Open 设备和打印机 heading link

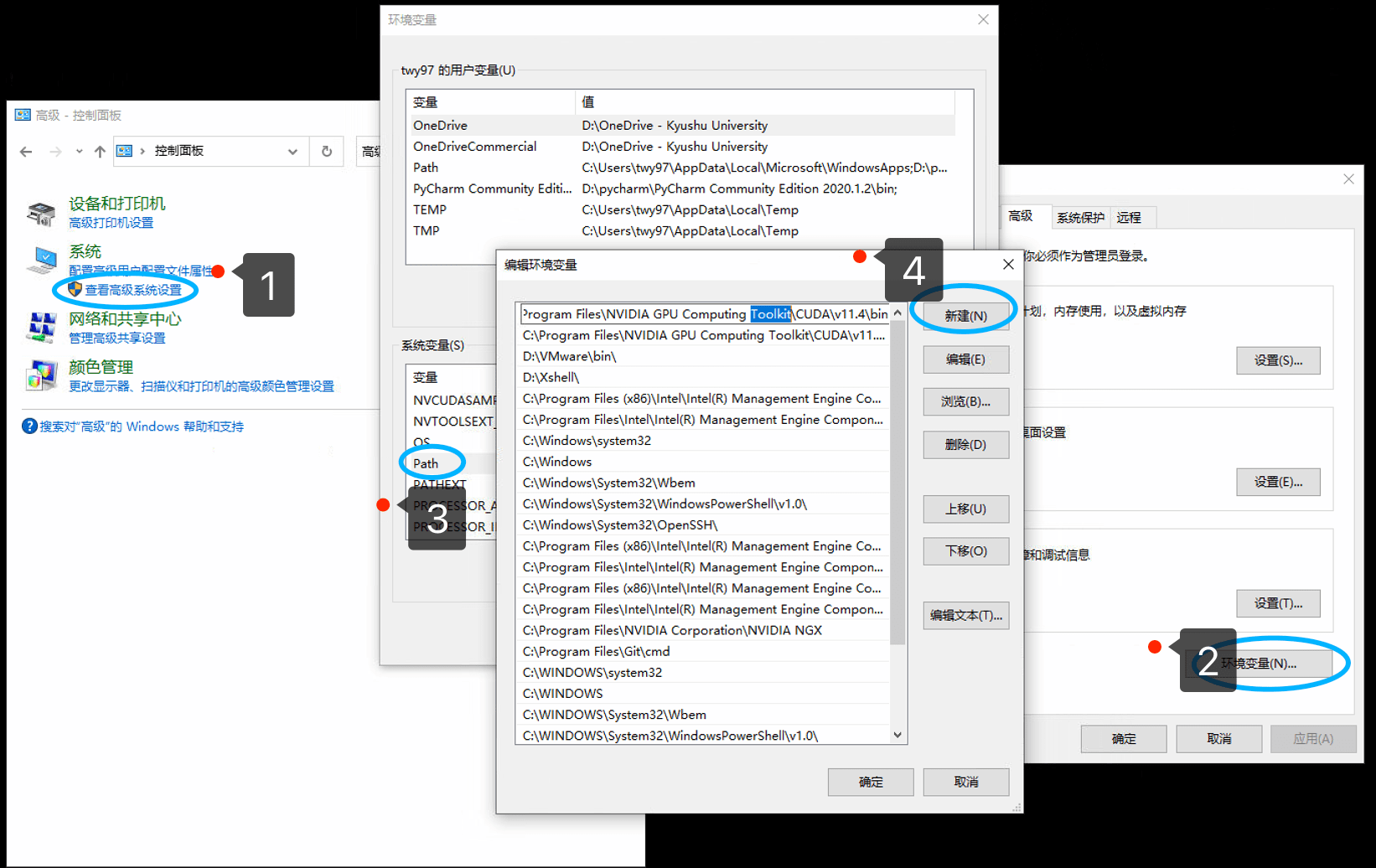117,204
